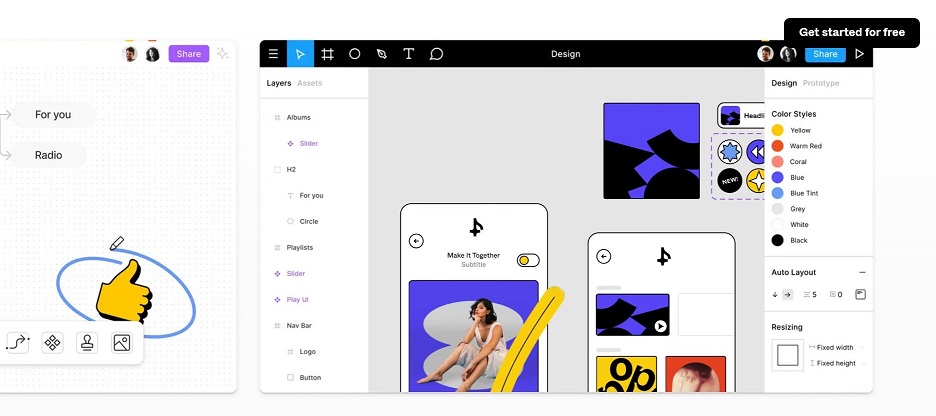Click the Radio node on FigJam board
This screenshot has height=416, width=936.
(x=49, y=155)
